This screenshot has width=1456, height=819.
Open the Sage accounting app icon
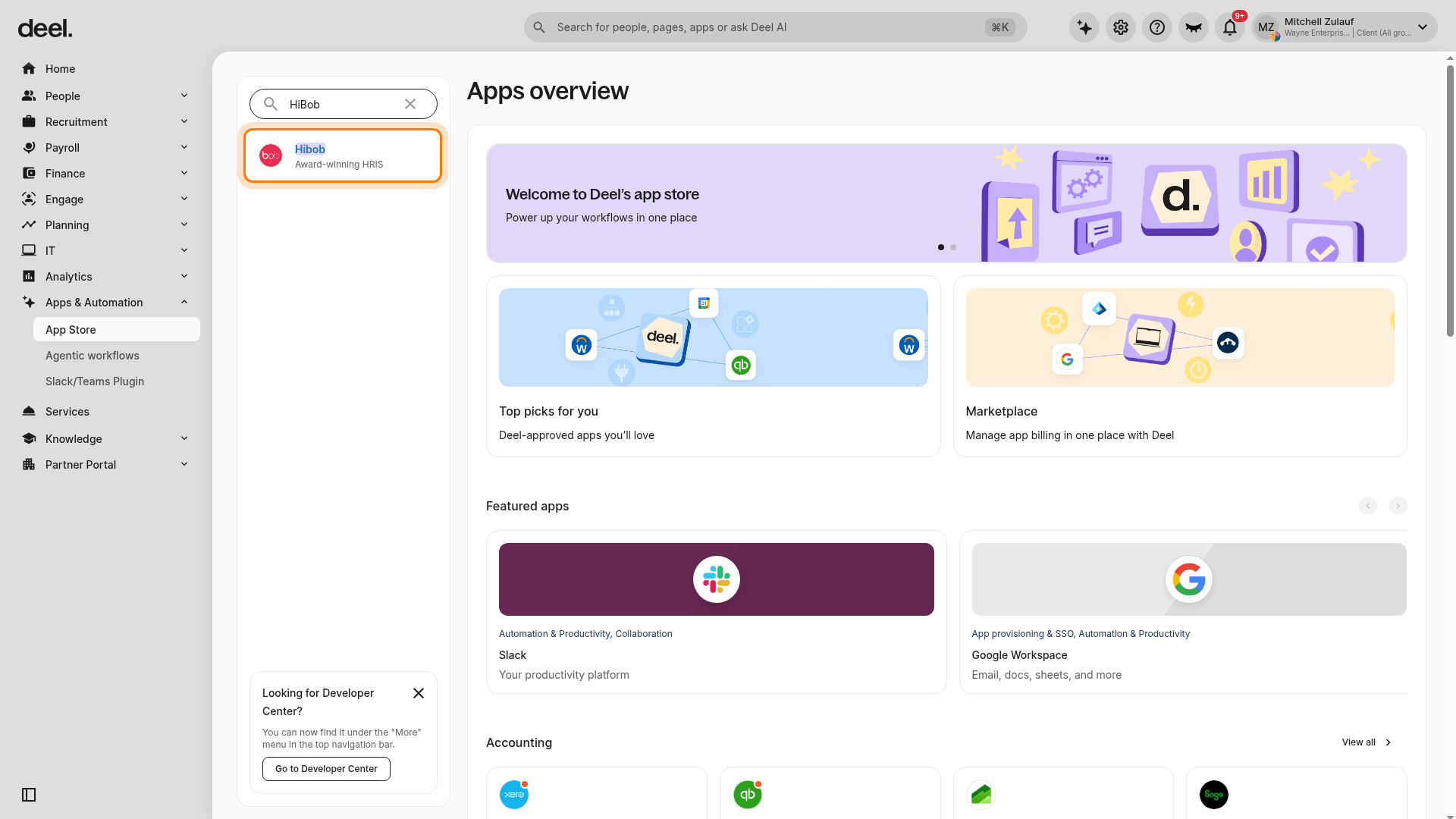point(1214,795)
